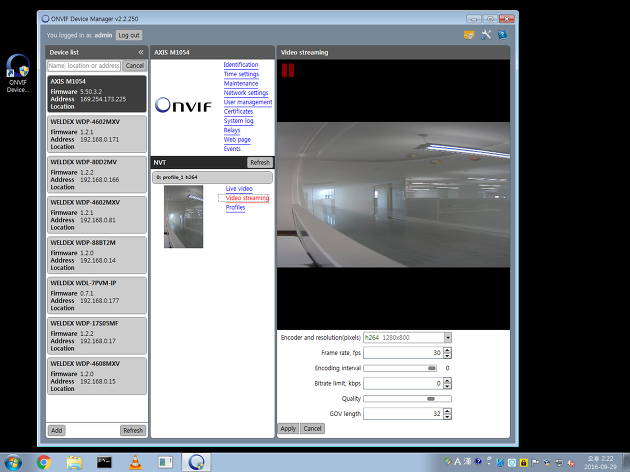Image resolution: width=630 pixels, height=472 pixels.
Task: Open the Identification link
Action: (x=241, y=65)
